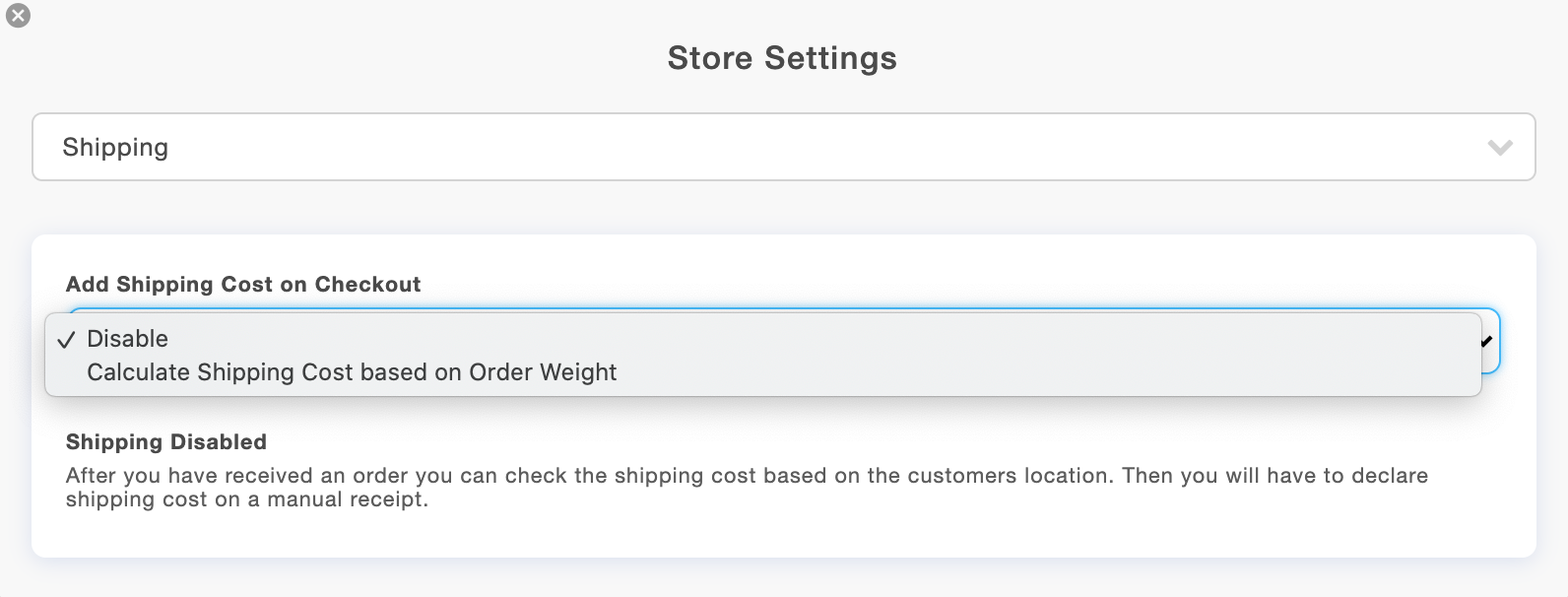Click the Shipping Disabled heading

(165, 441)
